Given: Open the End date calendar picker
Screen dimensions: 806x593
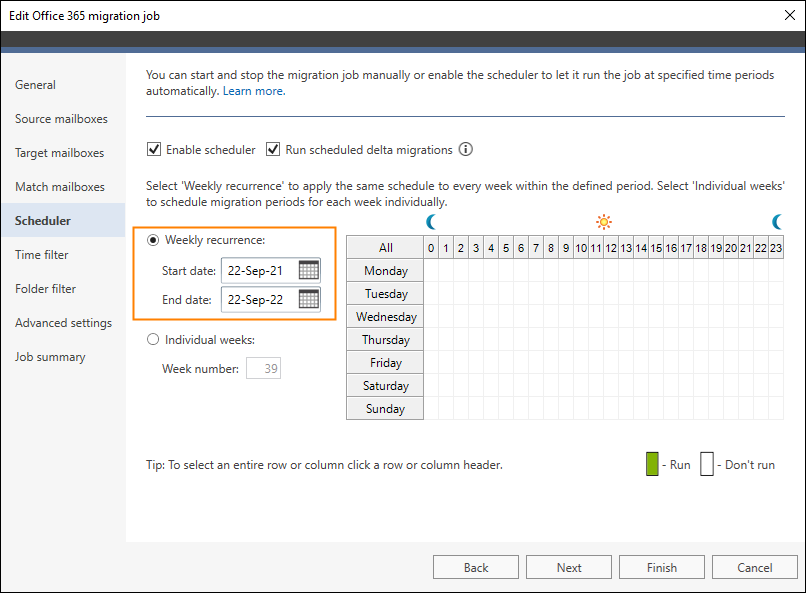Looking at the screenshot, I should [308, 299].
